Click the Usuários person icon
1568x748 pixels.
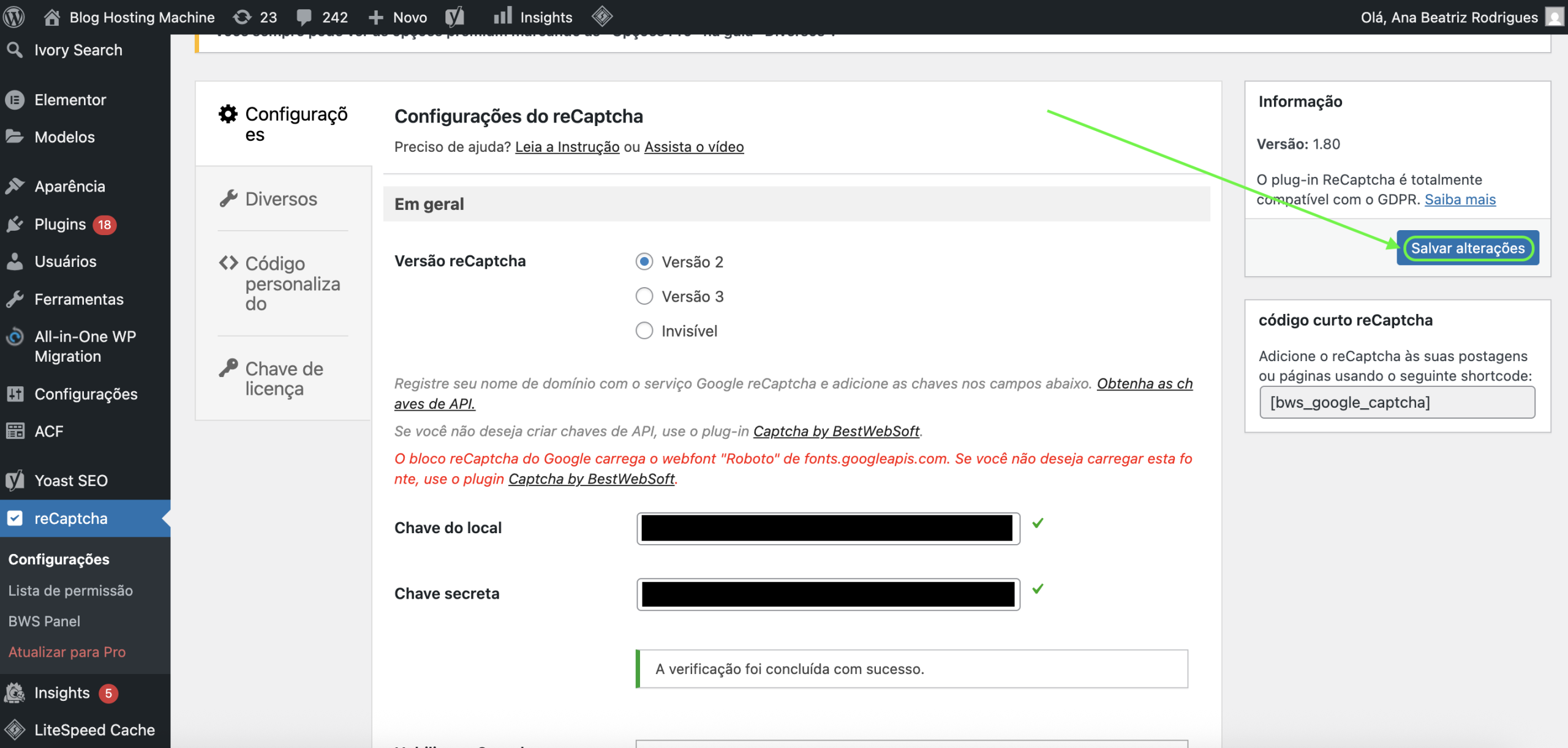(x=15, y=261)
